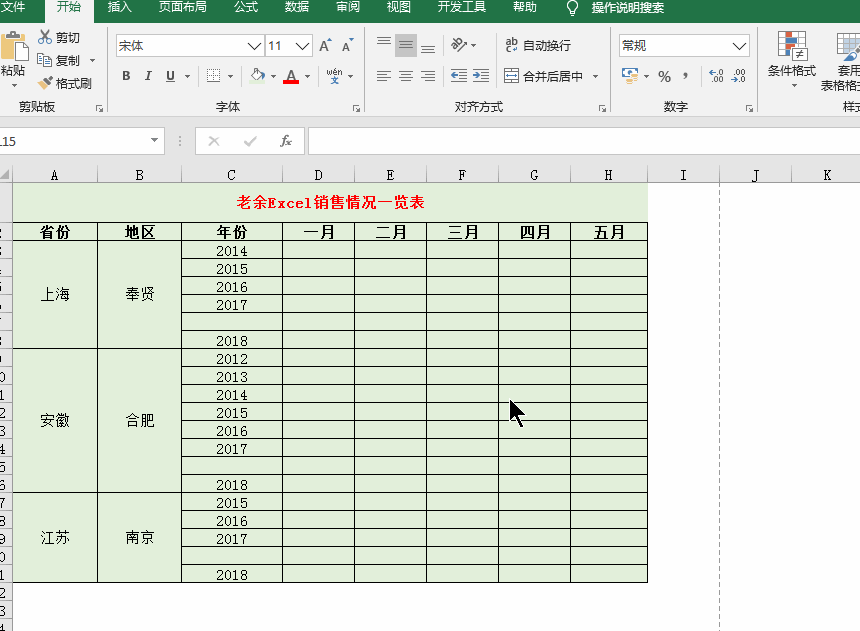This screenshot has height=631, width=860.
Task: Expand the Name Box dropdown
Action: 155,140
